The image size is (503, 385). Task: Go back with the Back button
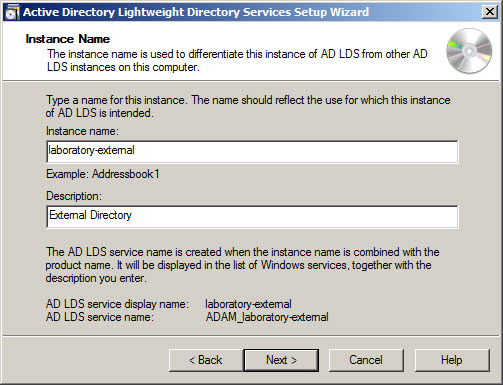[206, 360]
